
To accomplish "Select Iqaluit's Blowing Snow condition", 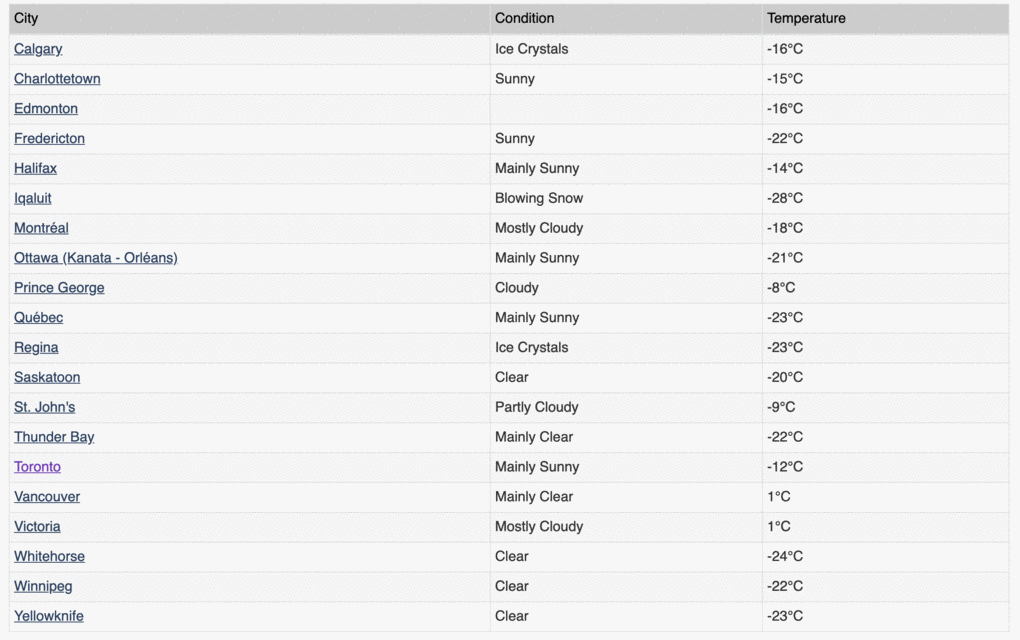I will (x=539, y=198).
